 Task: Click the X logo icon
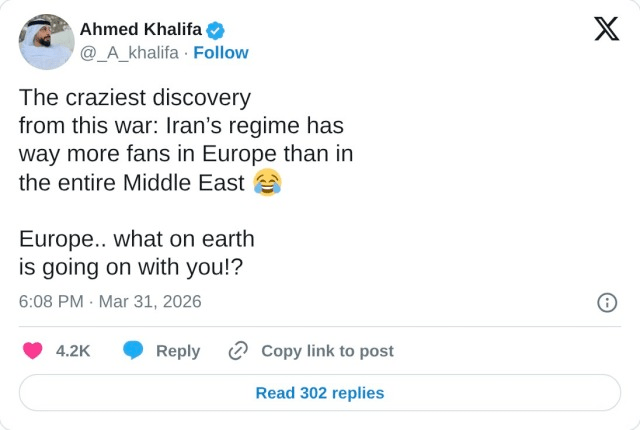coord(606,30)
